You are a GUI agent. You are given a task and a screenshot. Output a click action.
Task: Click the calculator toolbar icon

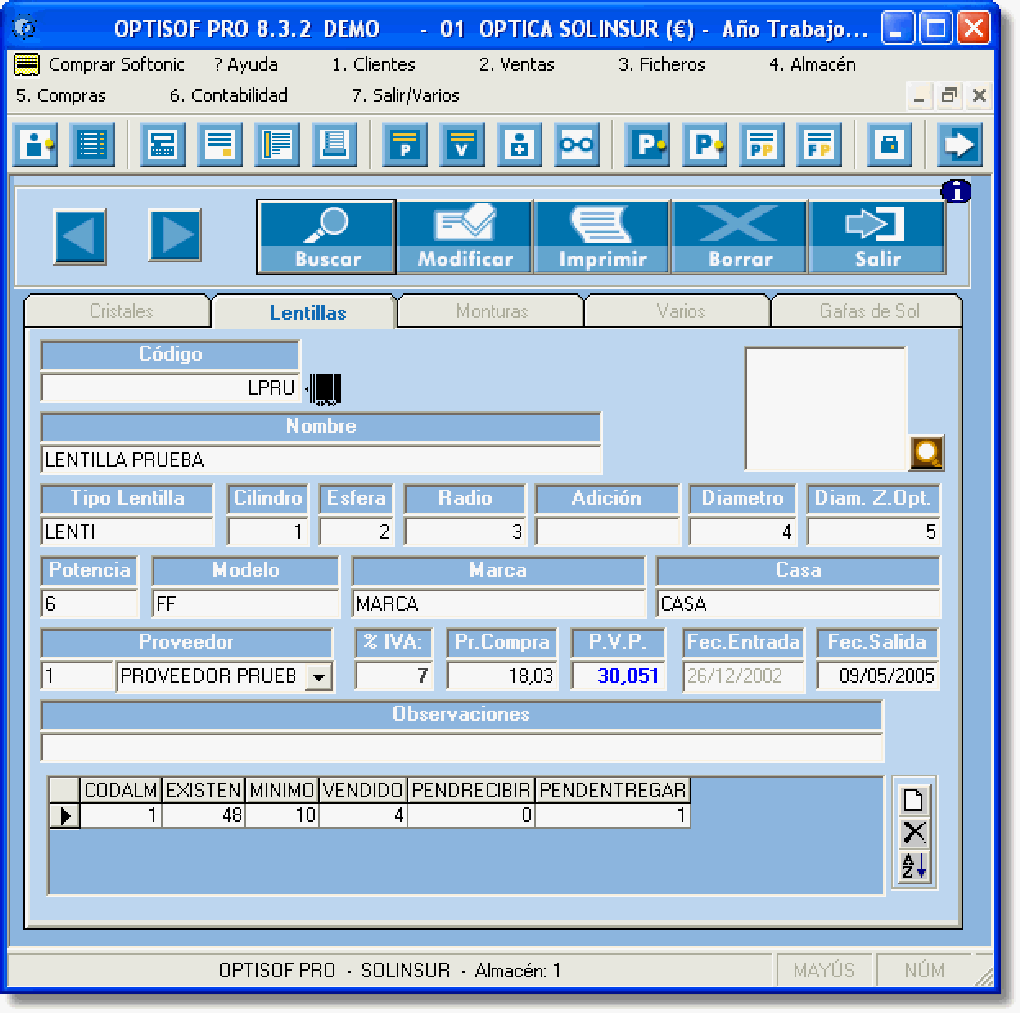point(162,144)
